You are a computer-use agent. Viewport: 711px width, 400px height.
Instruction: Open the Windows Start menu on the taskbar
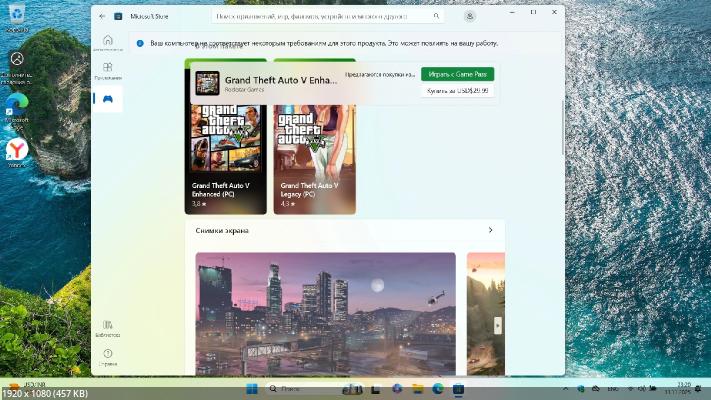click(251, 387)
